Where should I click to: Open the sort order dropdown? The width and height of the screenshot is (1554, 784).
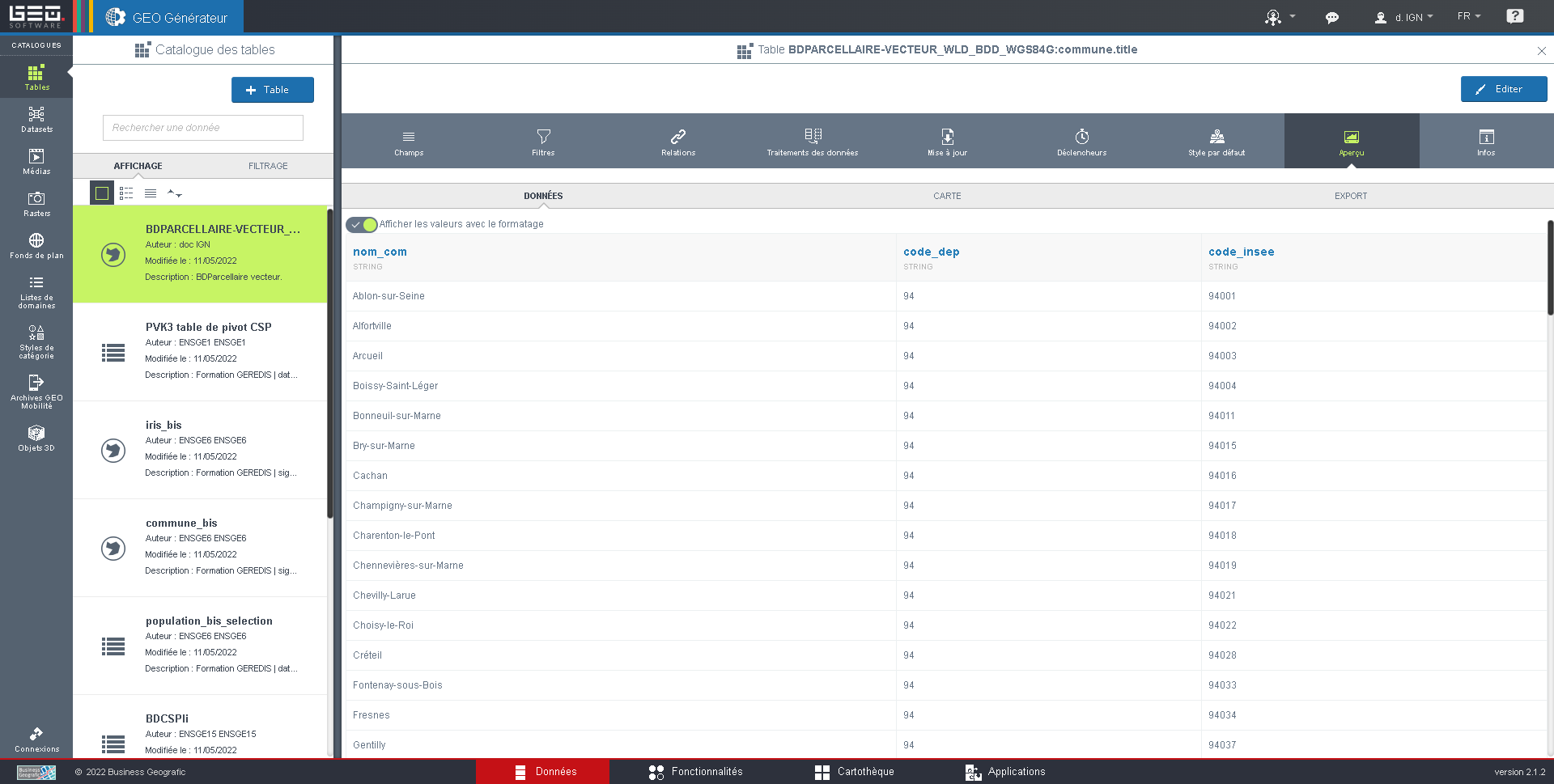174,193
